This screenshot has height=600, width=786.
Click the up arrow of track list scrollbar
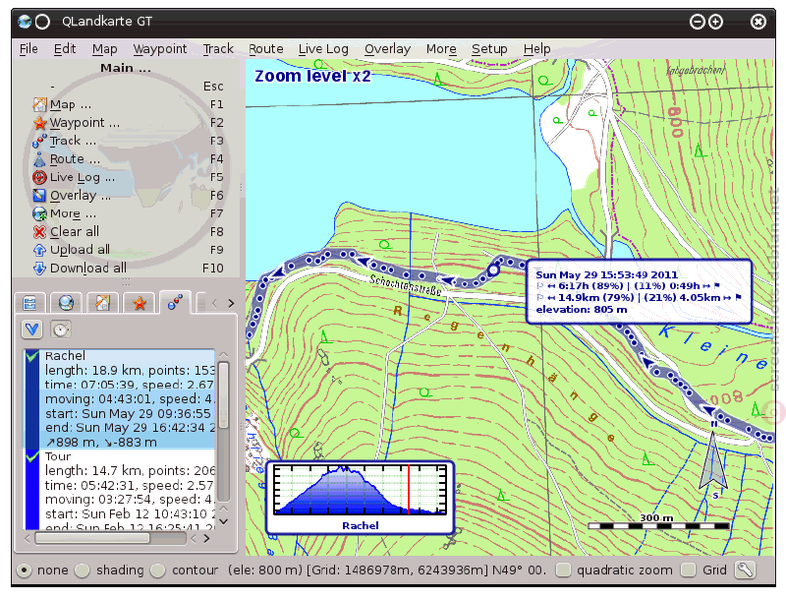point(224,355)
